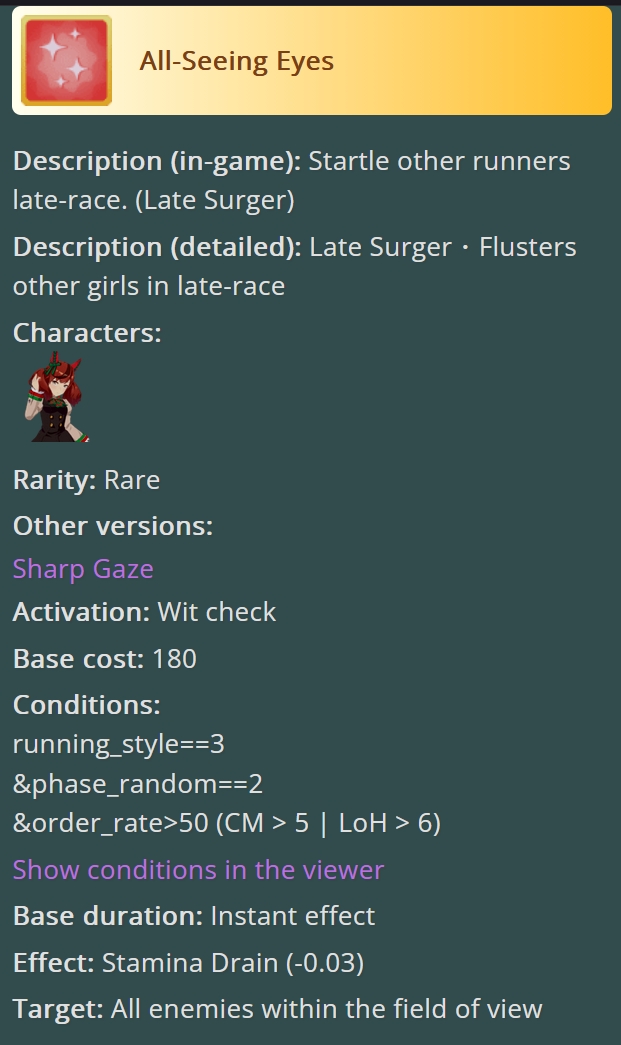Click the running_style==3 condition text

pos(119,744)
